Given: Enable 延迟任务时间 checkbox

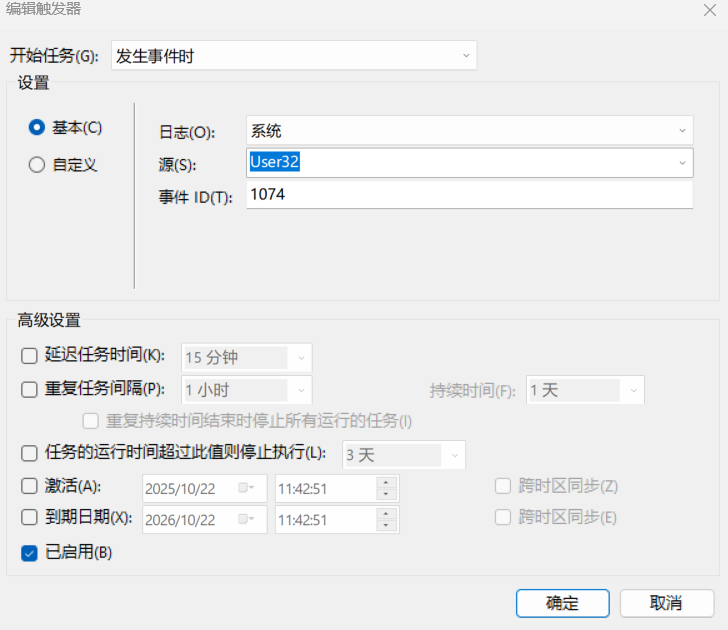Looking at the screenshot, I should point(29,356).
